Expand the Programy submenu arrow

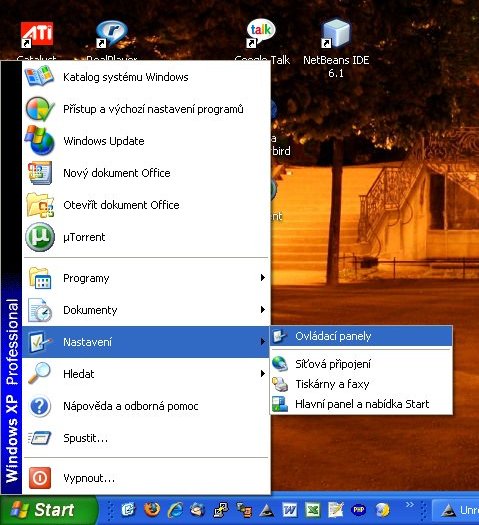(x=263, y=278)
